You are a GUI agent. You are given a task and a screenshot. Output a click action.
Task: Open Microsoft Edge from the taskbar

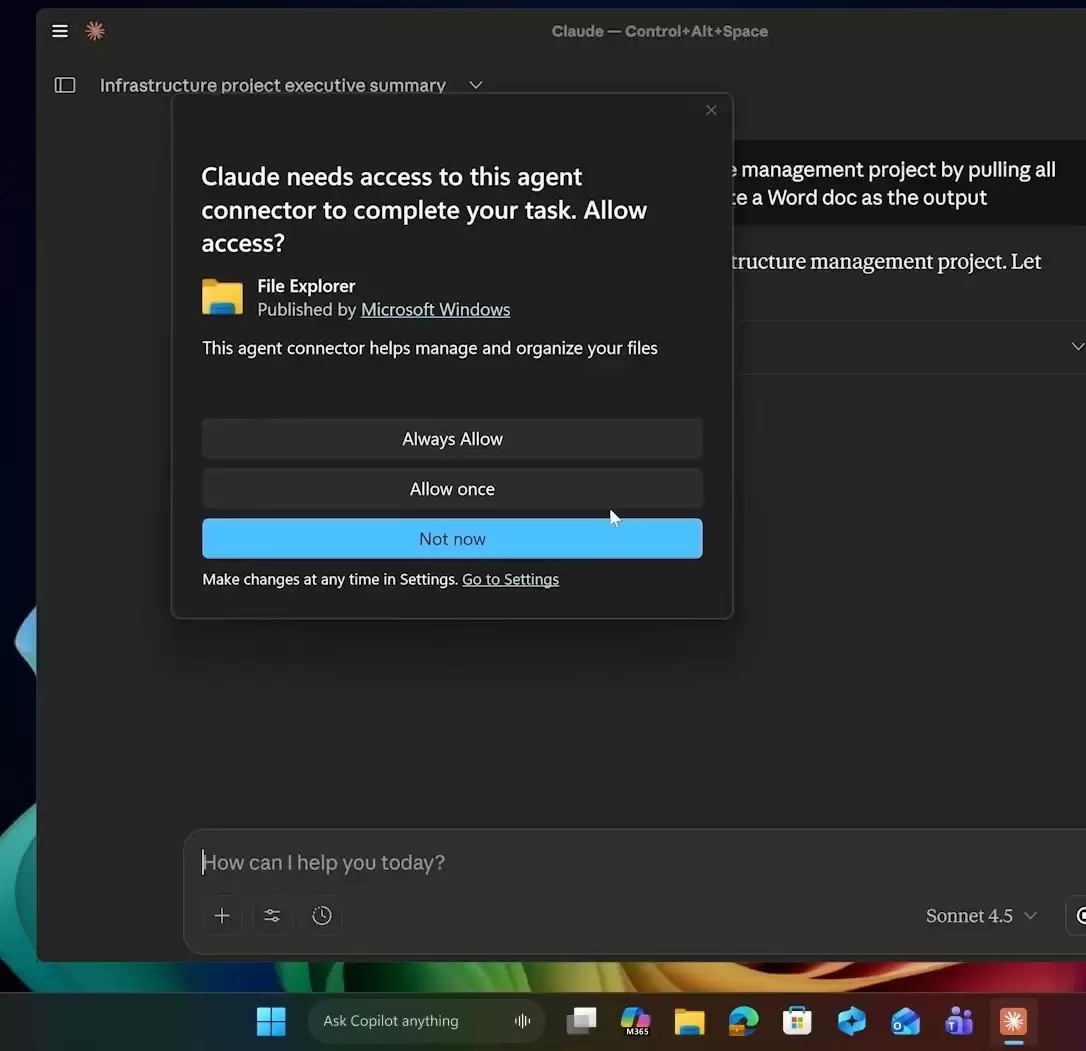(x=743, y=1021)
